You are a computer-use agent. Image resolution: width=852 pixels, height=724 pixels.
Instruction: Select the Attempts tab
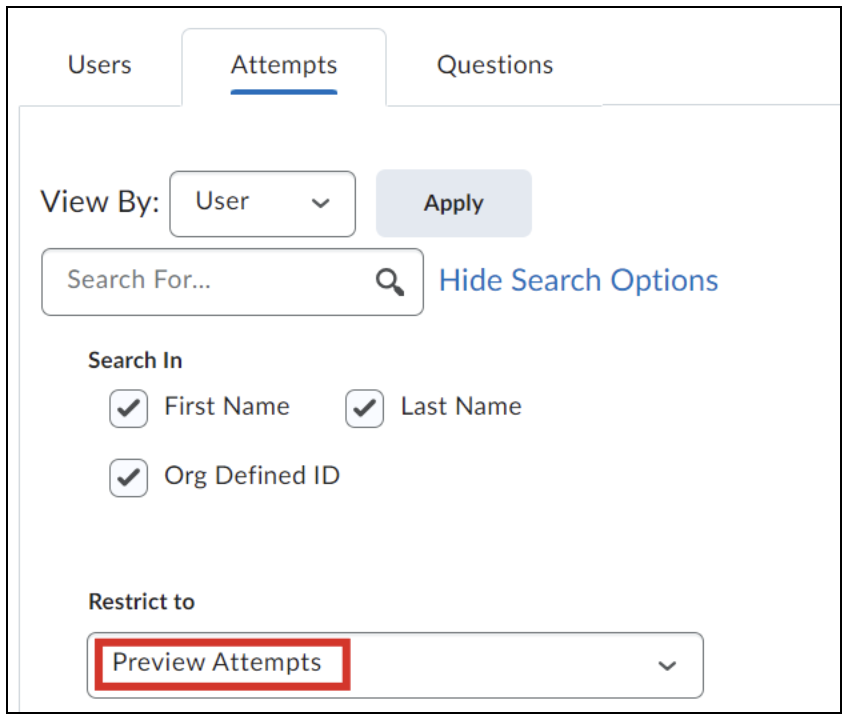click(284, 65)
